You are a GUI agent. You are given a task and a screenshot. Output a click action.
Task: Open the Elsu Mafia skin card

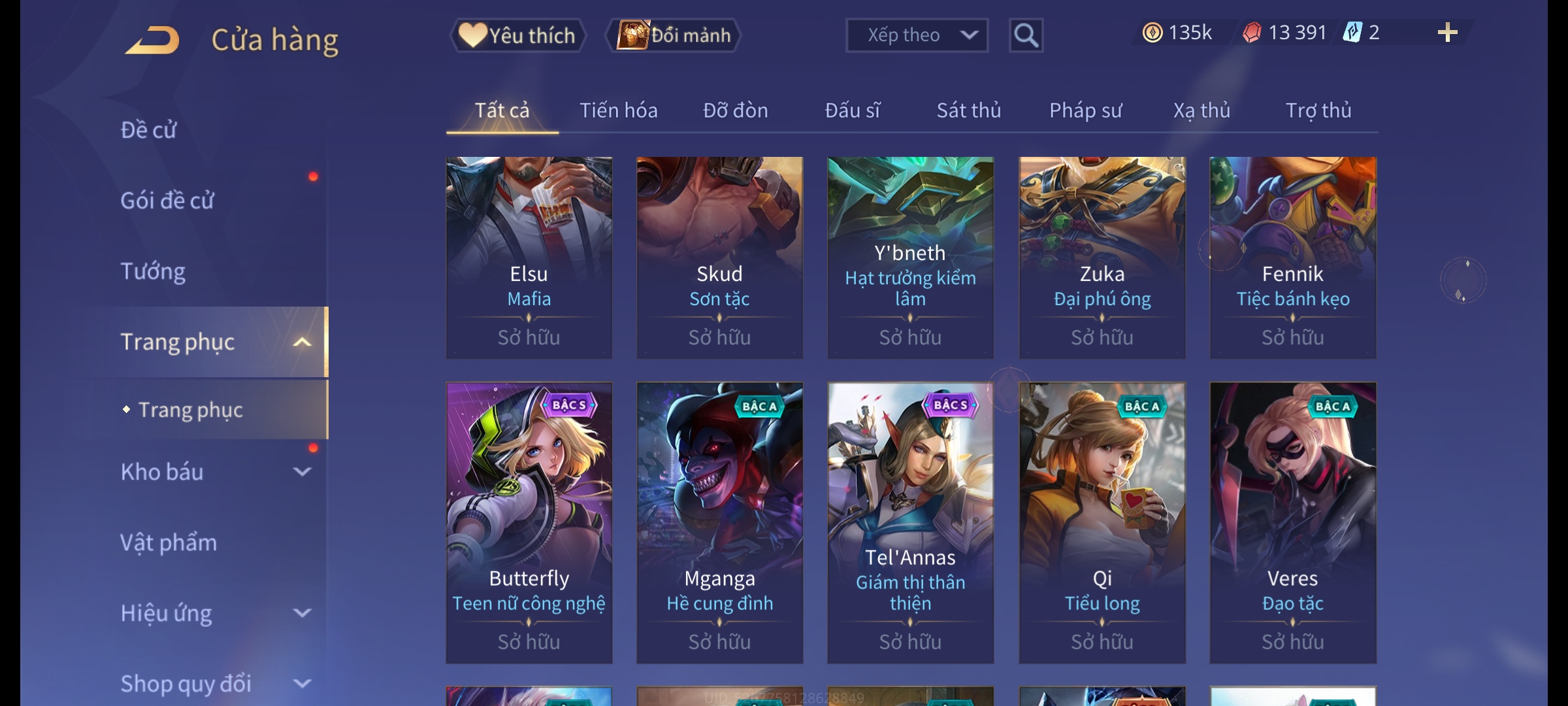pyautogui.click(x=529, y=257)
